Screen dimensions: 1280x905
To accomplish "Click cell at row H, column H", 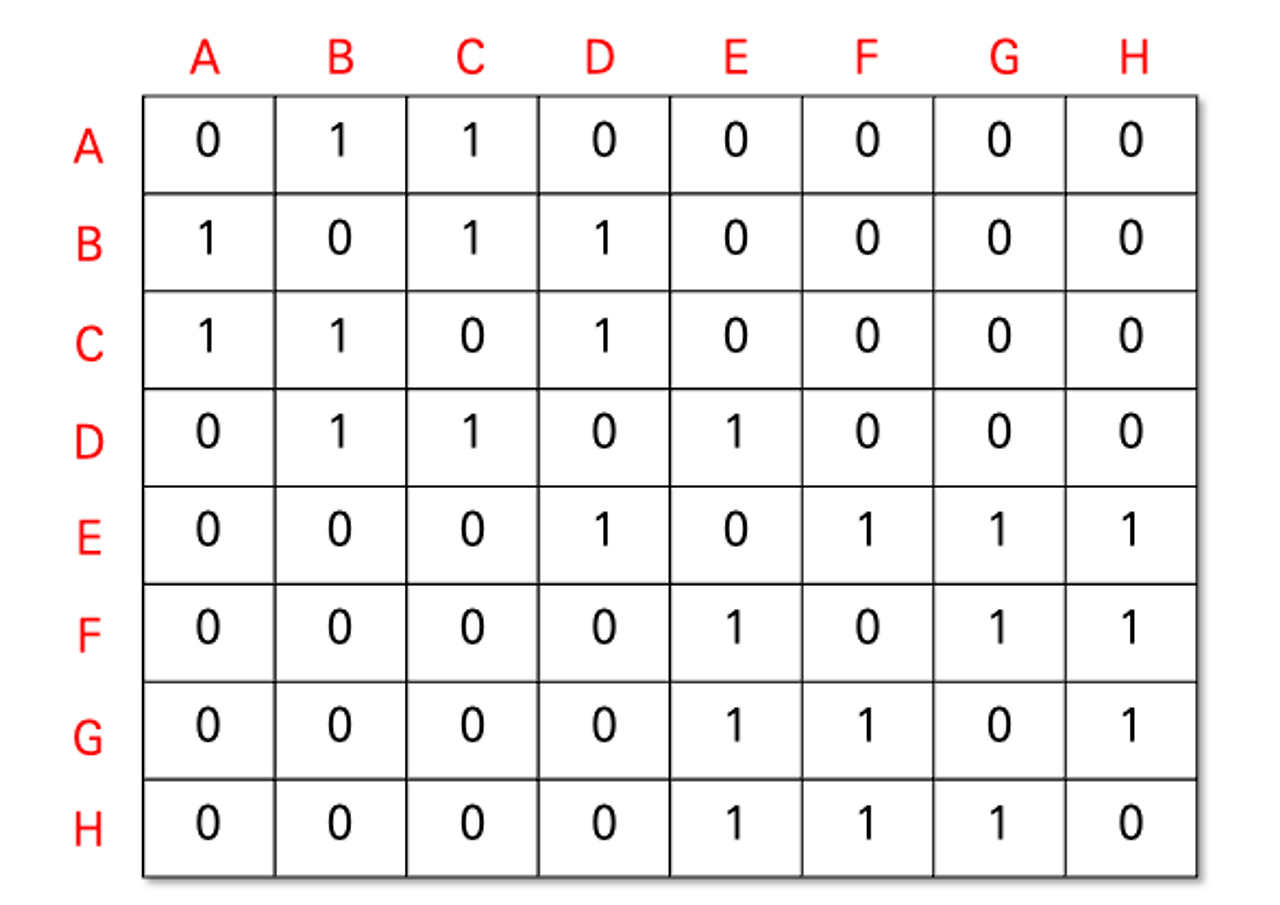I will (1131, 829).
